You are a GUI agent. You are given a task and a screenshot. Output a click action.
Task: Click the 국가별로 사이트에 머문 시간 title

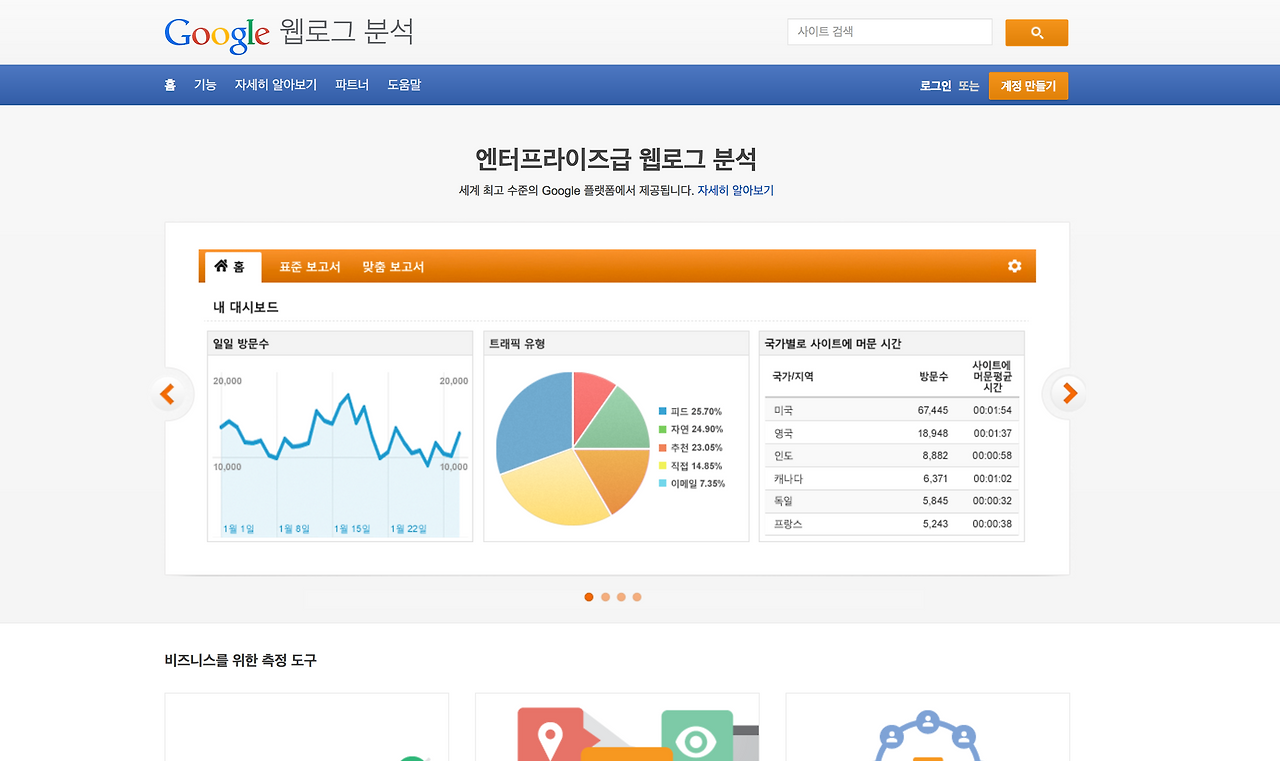(833, 344)
